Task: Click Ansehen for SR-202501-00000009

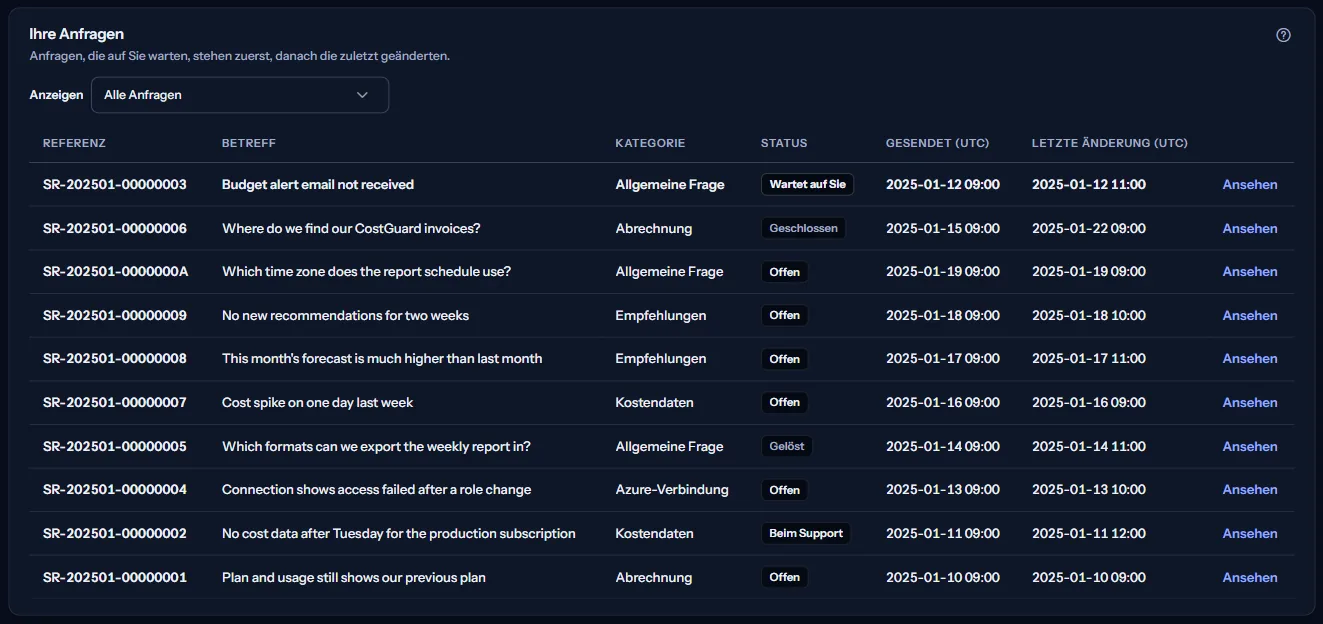Action: click(x=1250, y=315)
